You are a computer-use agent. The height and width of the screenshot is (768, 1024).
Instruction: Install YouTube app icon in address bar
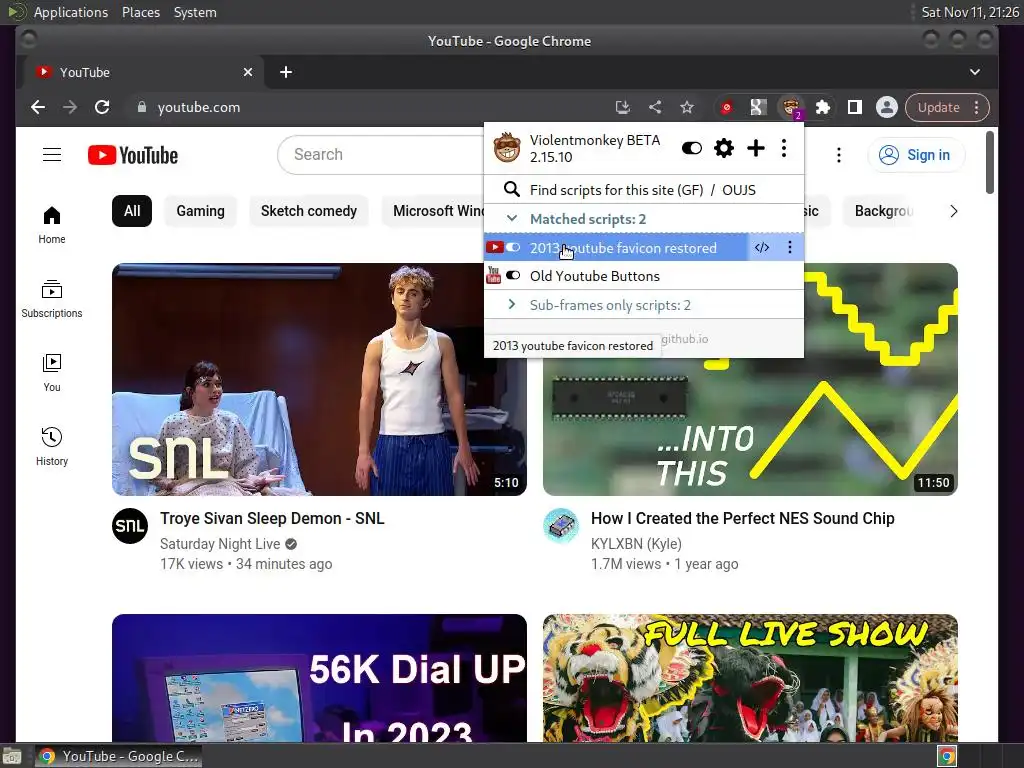[622, 107]
